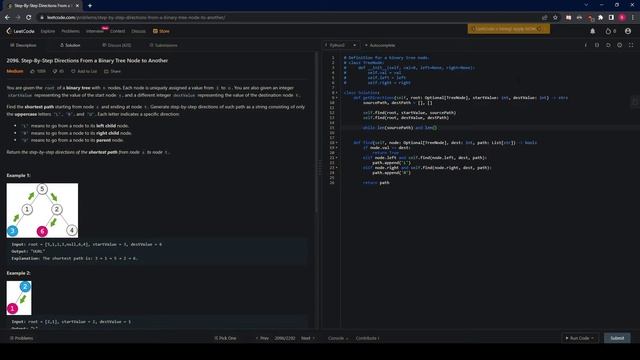Open the Chrome three-dot menu

[633, 18]
